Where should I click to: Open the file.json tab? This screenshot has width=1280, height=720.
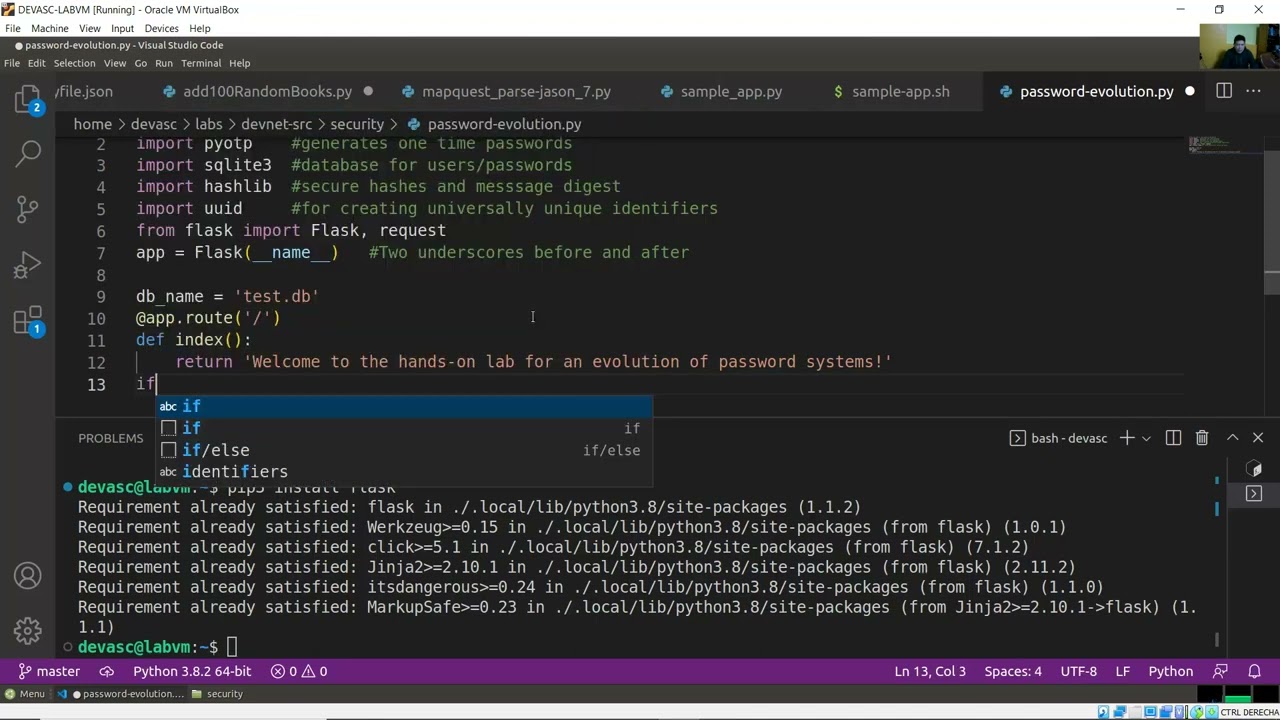click(x=85, y=91)
